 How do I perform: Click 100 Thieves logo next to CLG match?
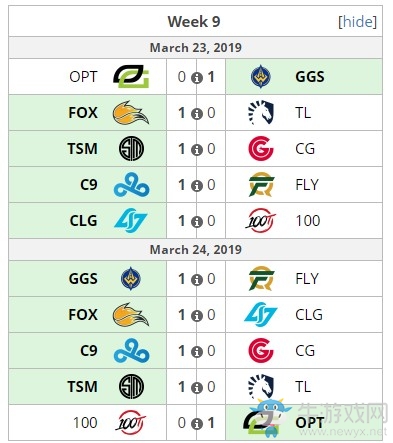[x=261, y=220]
